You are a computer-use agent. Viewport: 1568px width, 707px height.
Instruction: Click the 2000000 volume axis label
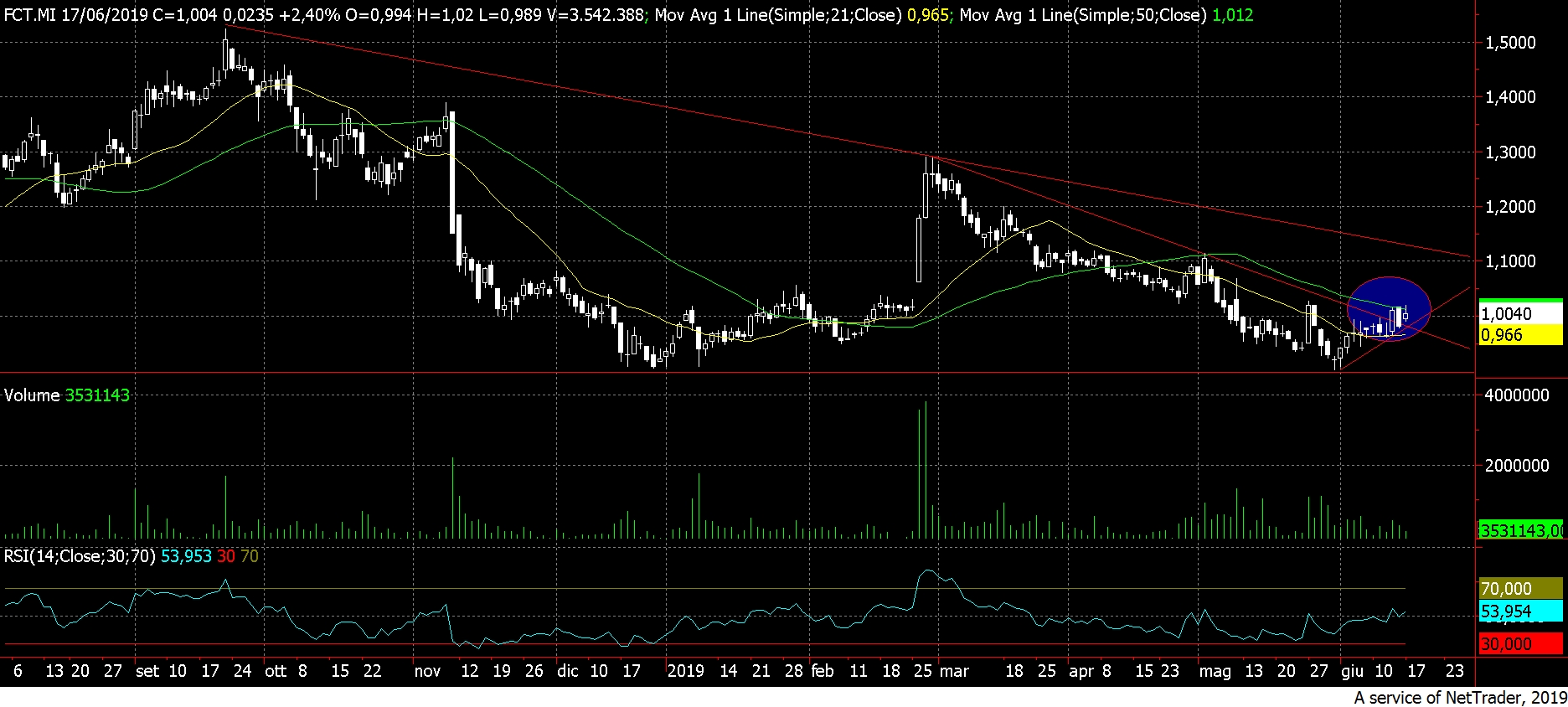(1517, 466)
